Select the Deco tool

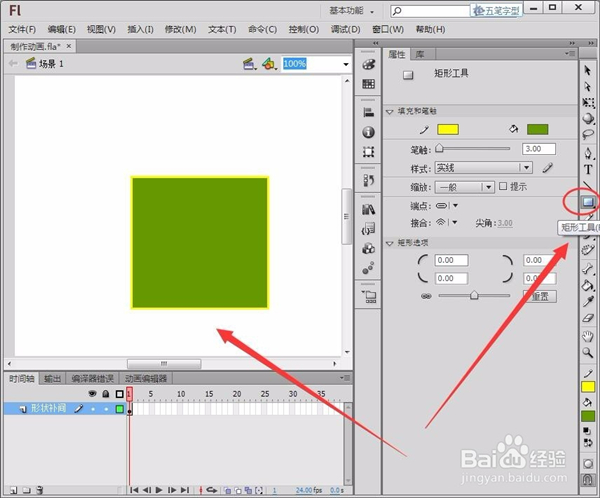[588, 250]
